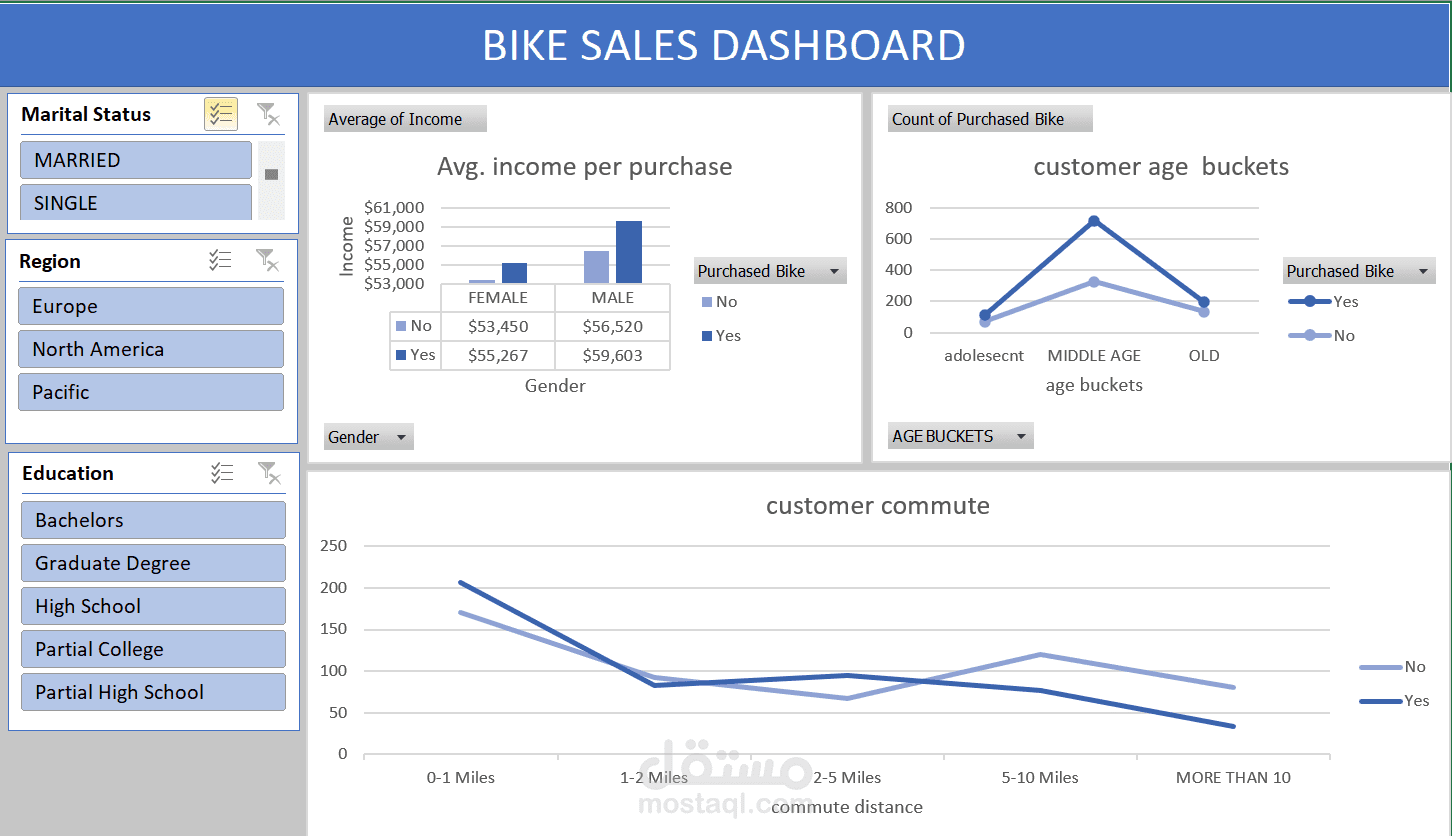
Task: Click the Yes legend entry on customer commute chart
Action: [x=1416, y=700]
